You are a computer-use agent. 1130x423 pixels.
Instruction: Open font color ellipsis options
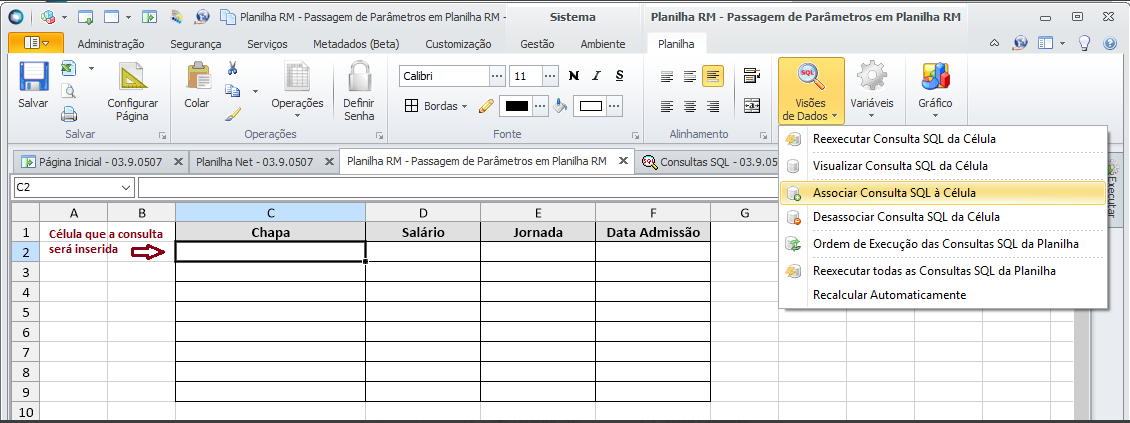pyautogui.click(x=540, y=106)
